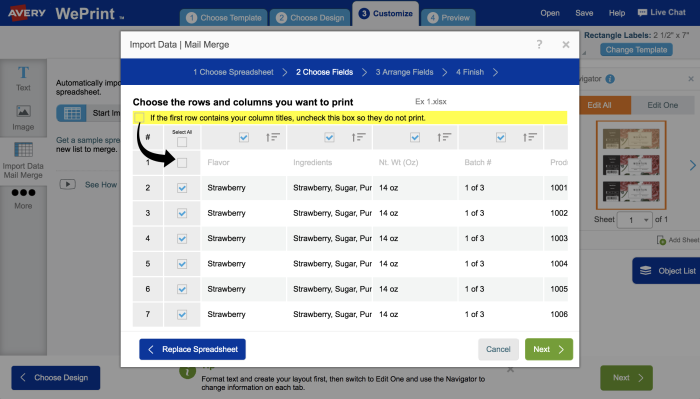
Task: Uncheck the row 6 checkbox
Action: coord(182,289)
